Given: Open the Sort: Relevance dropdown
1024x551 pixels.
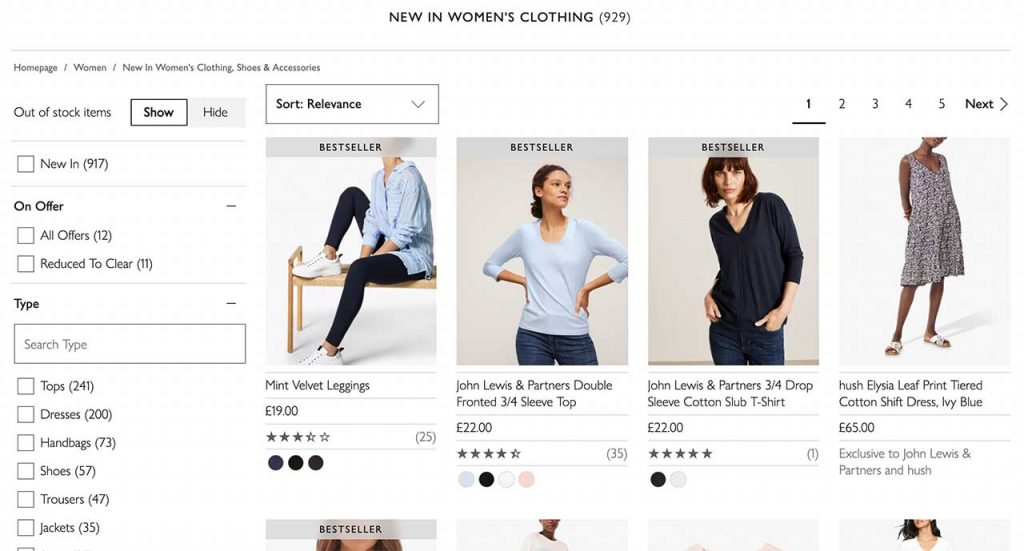Looking at the screenshot, I should 352,104.
